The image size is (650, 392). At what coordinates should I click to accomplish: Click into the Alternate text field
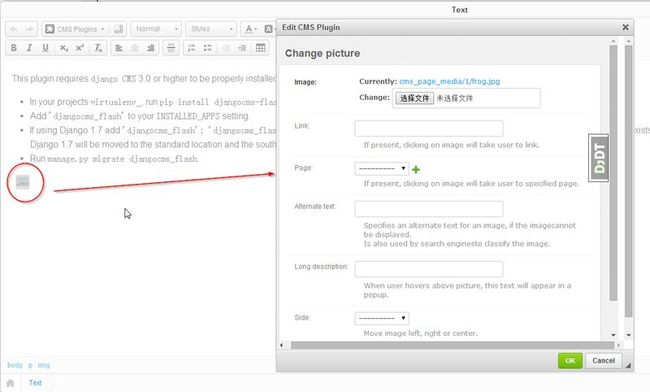coord(429,209)
